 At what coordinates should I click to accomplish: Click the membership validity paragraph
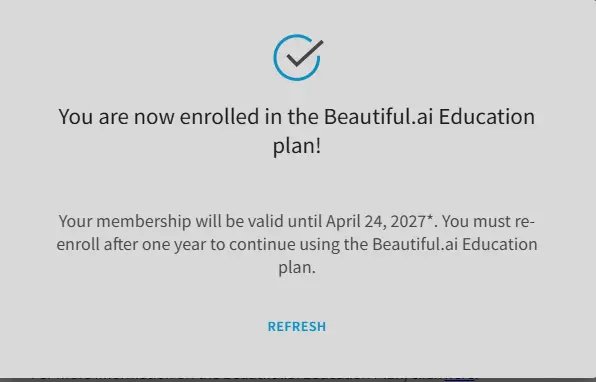(x=297, y=244)
